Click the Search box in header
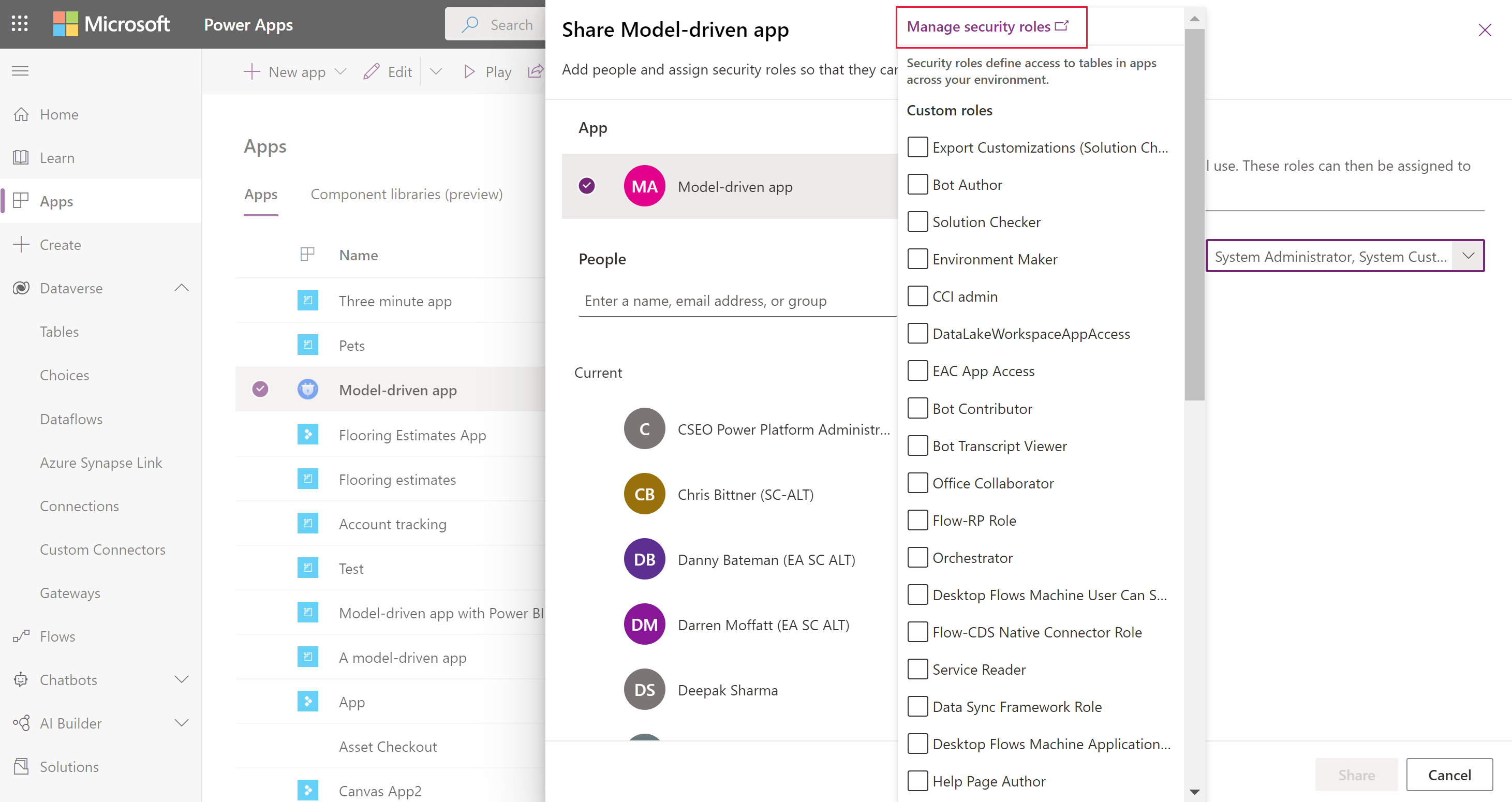 click(x=495, y=24)
